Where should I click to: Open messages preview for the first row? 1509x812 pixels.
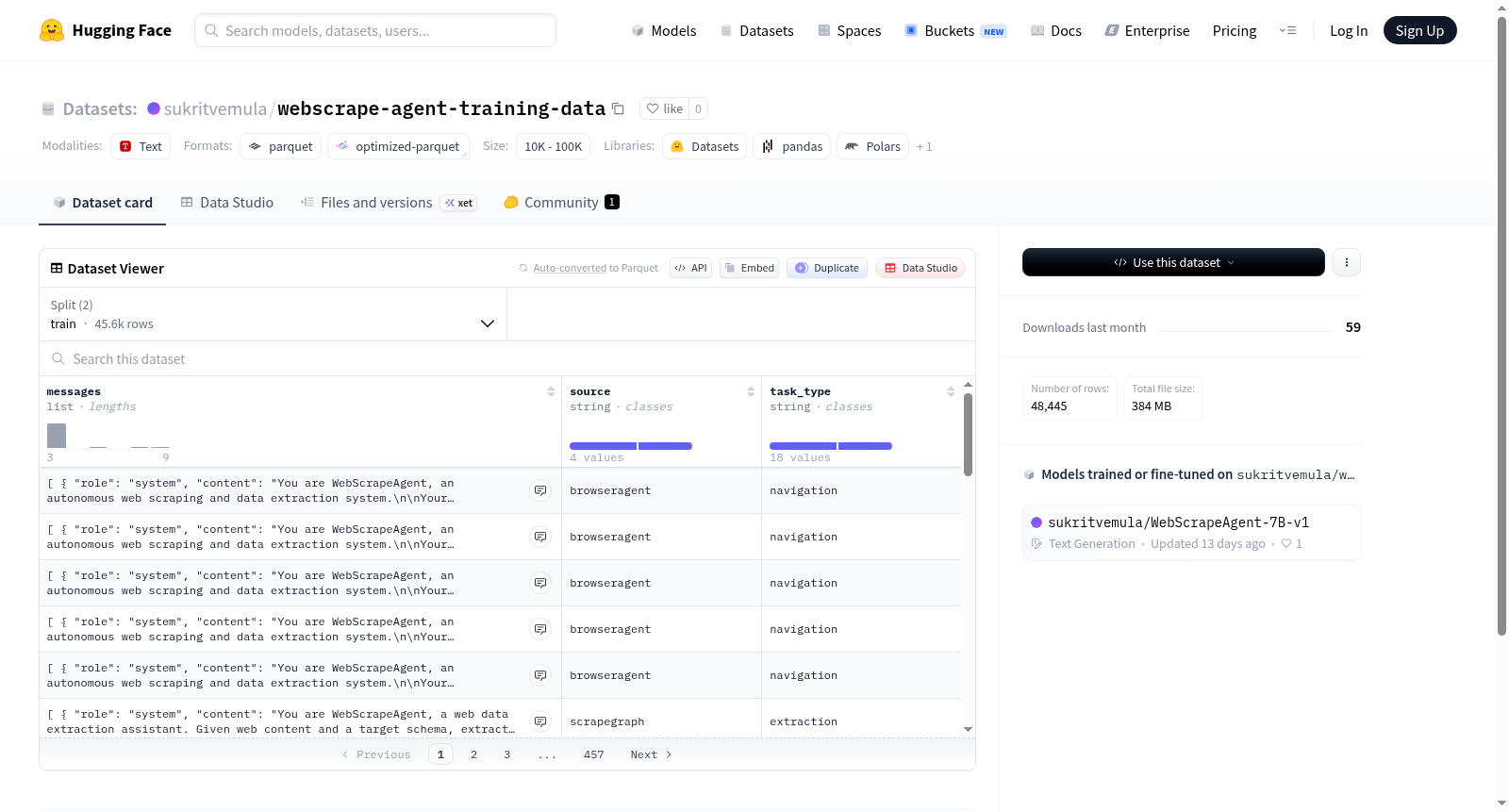[x=540, y=490]
